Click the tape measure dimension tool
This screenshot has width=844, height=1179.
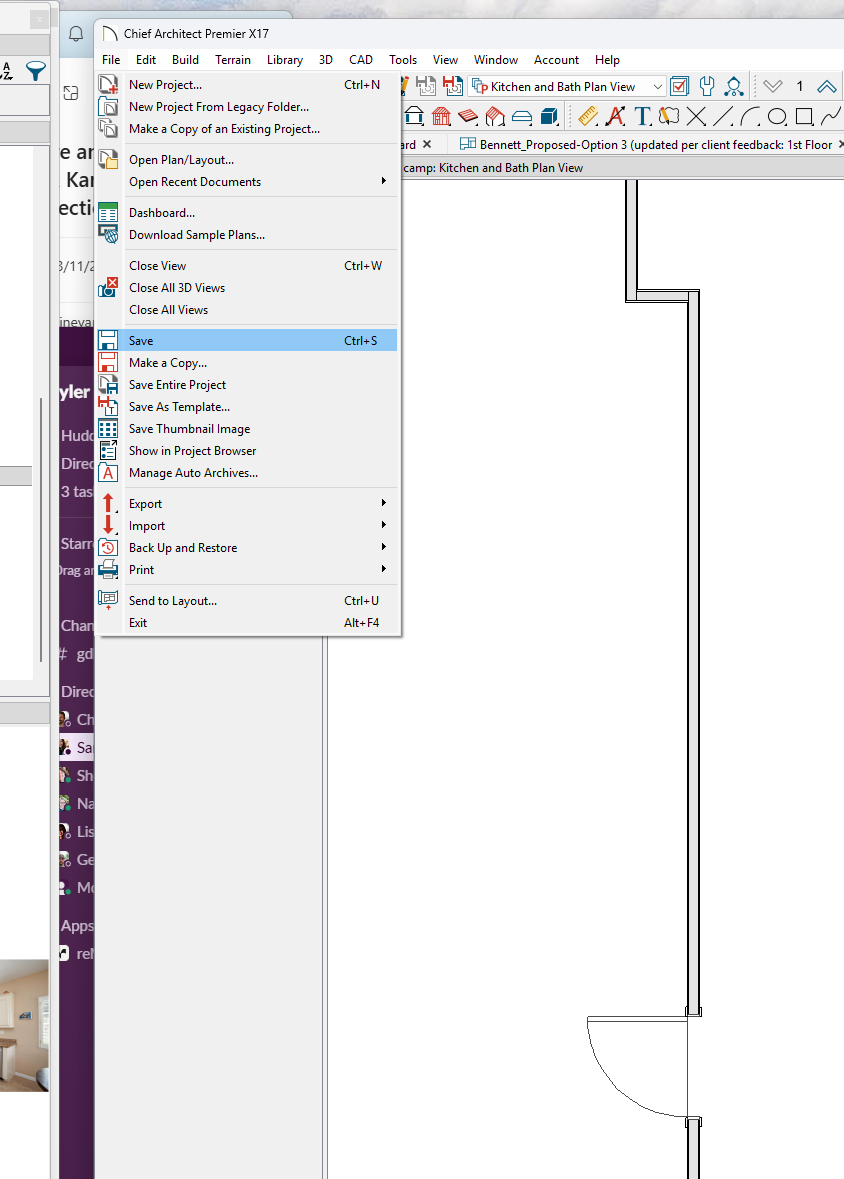588,116
